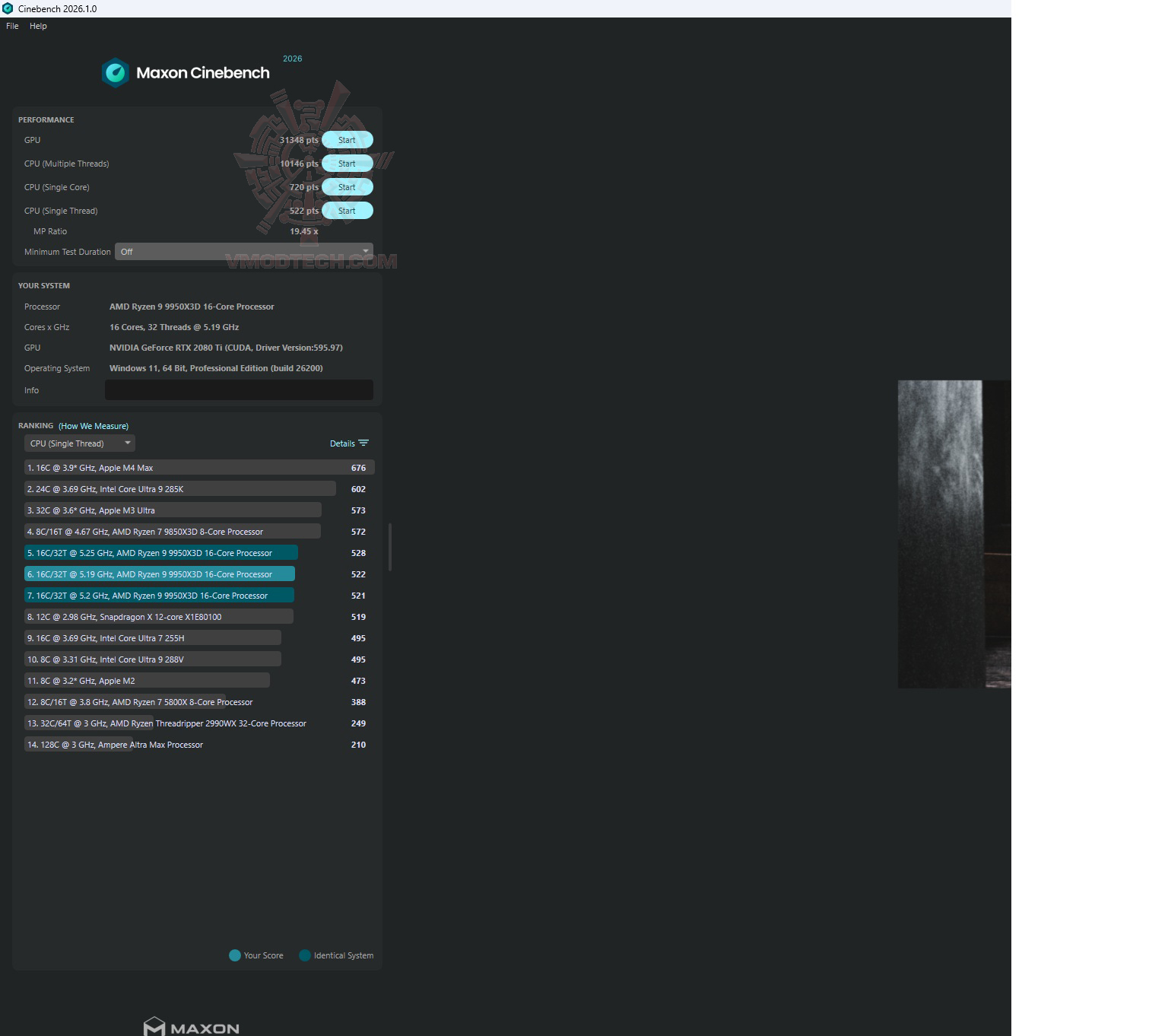
Task: Open the CPU (Single Thread) ranking dropdown
Action: tap(79, 443)
